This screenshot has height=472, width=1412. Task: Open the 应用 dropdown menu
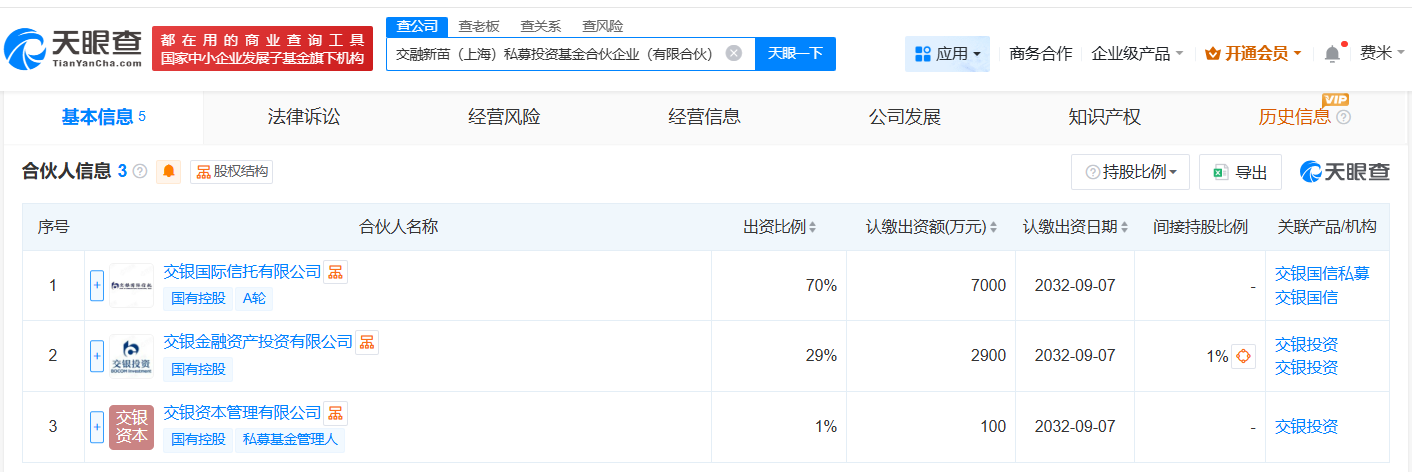click(x=947, y=54)
